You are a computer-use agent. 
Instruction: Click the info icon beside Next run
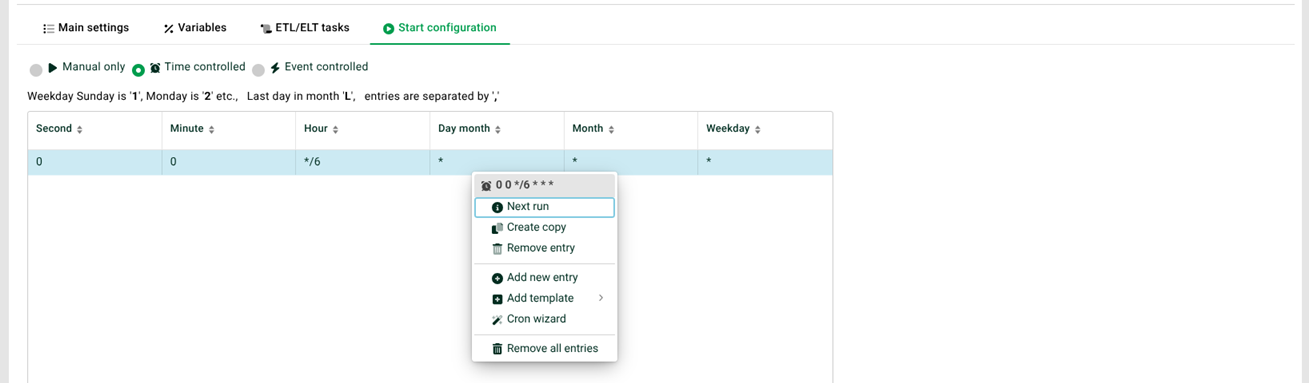coord(497,207)
